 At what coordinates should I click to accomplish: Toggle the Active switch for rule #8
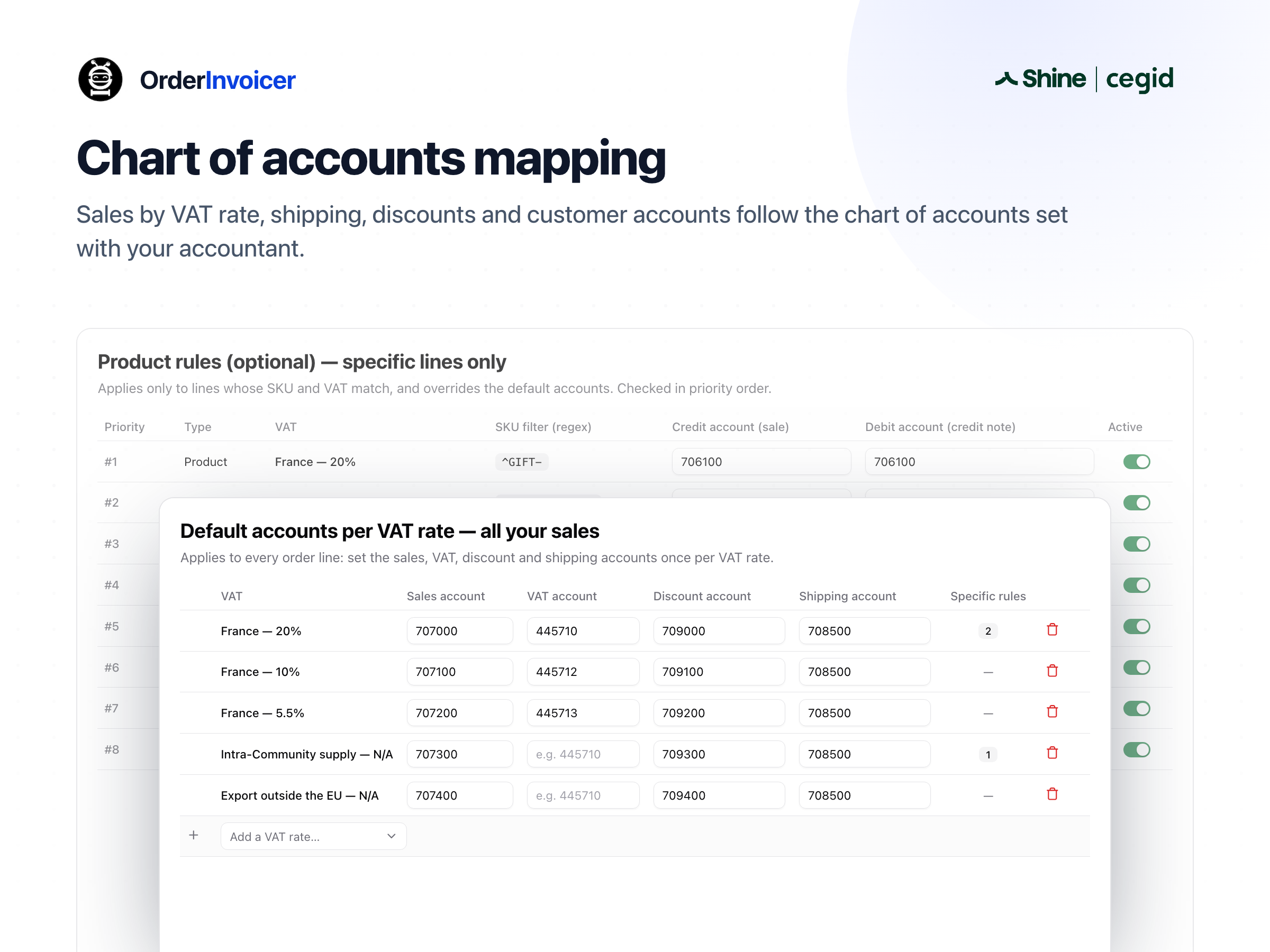click(x=1137, y=750)
